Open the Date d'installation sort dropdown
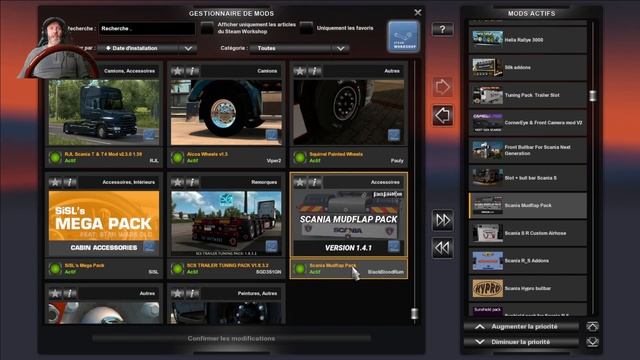 click(147, 48)
